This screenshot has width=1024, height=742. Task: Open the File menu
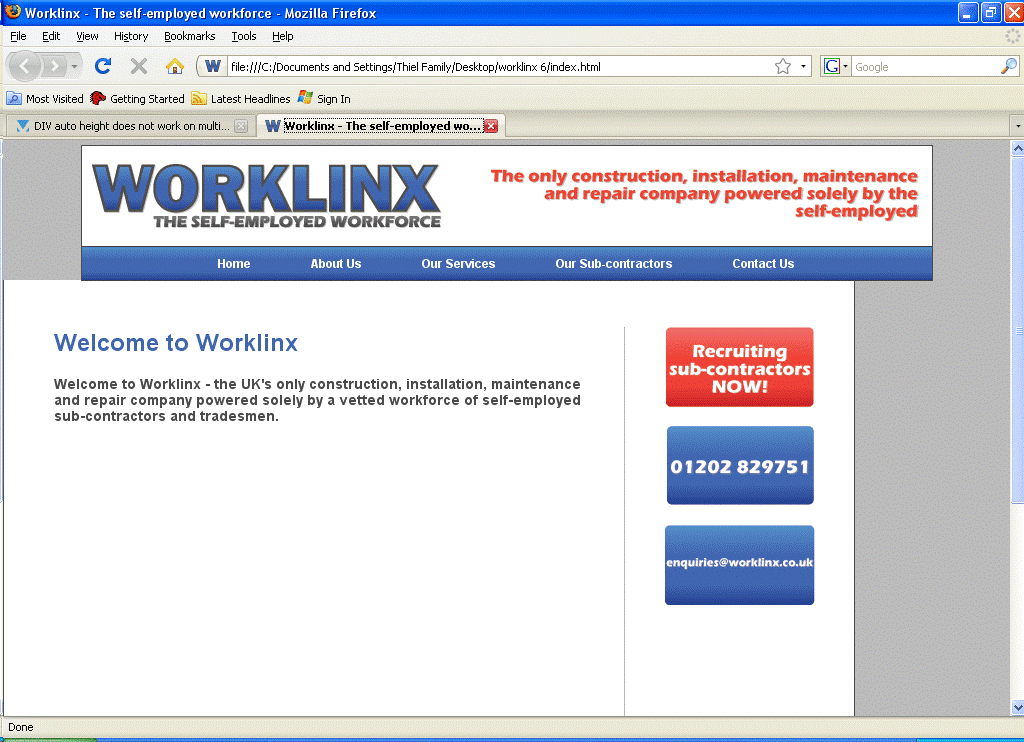pyautogui.click(x=18, y=36)
